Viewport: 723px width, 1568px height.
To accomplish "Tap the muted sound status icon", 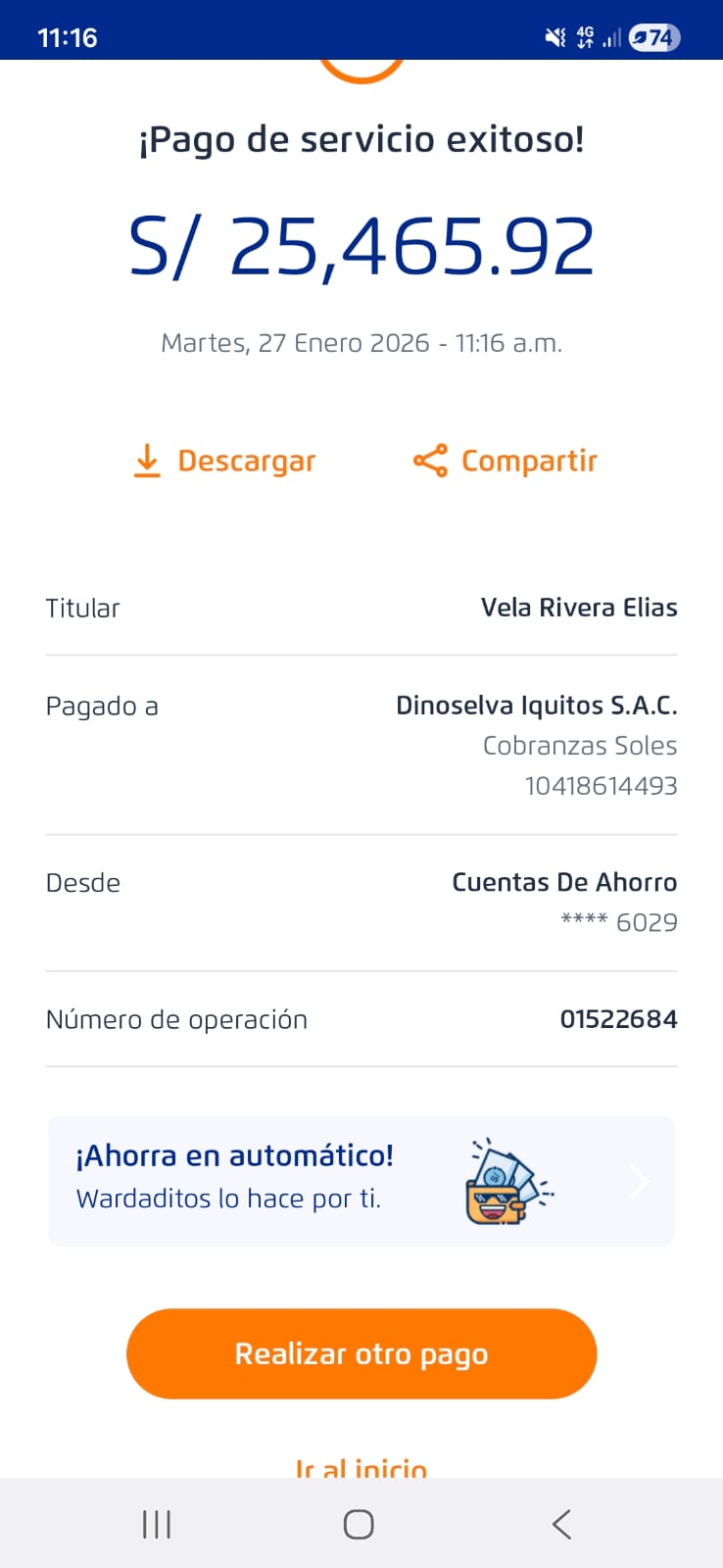I will coord(554,37).
